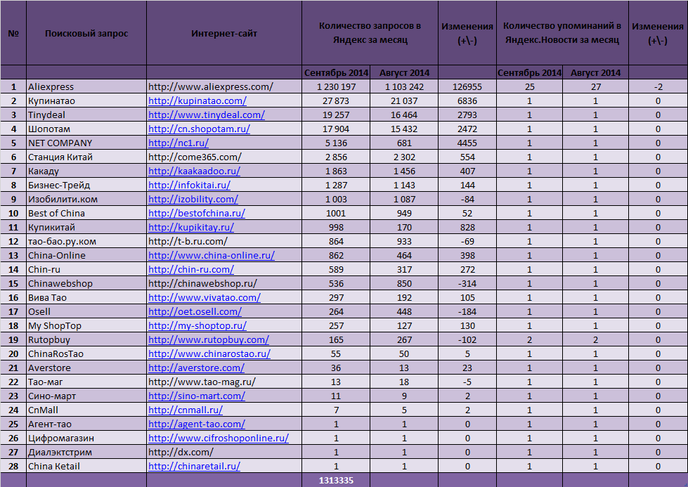Select the -314 change cell

coord(467,283)
